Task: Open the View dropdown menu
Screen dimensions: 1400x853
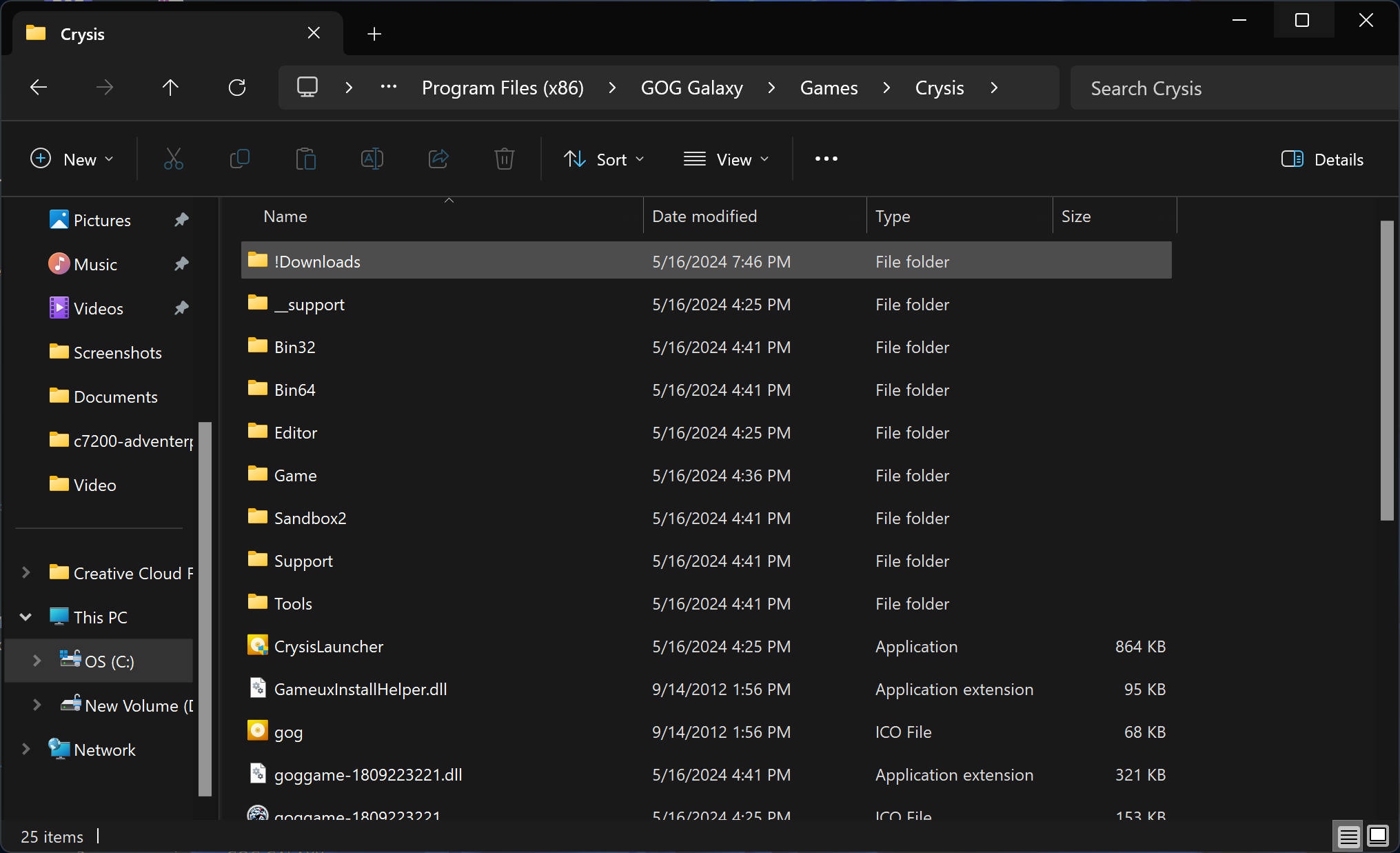Action: point(726,159)
